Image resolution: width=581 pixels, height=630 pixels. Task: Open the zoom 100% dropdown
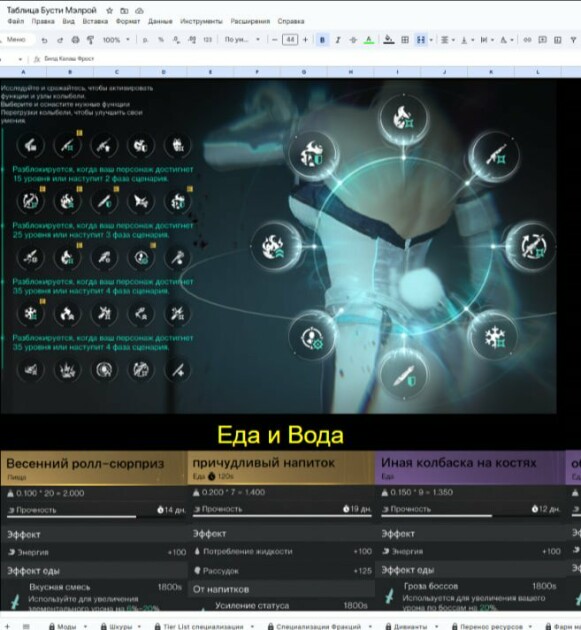[x=116, y=40]
